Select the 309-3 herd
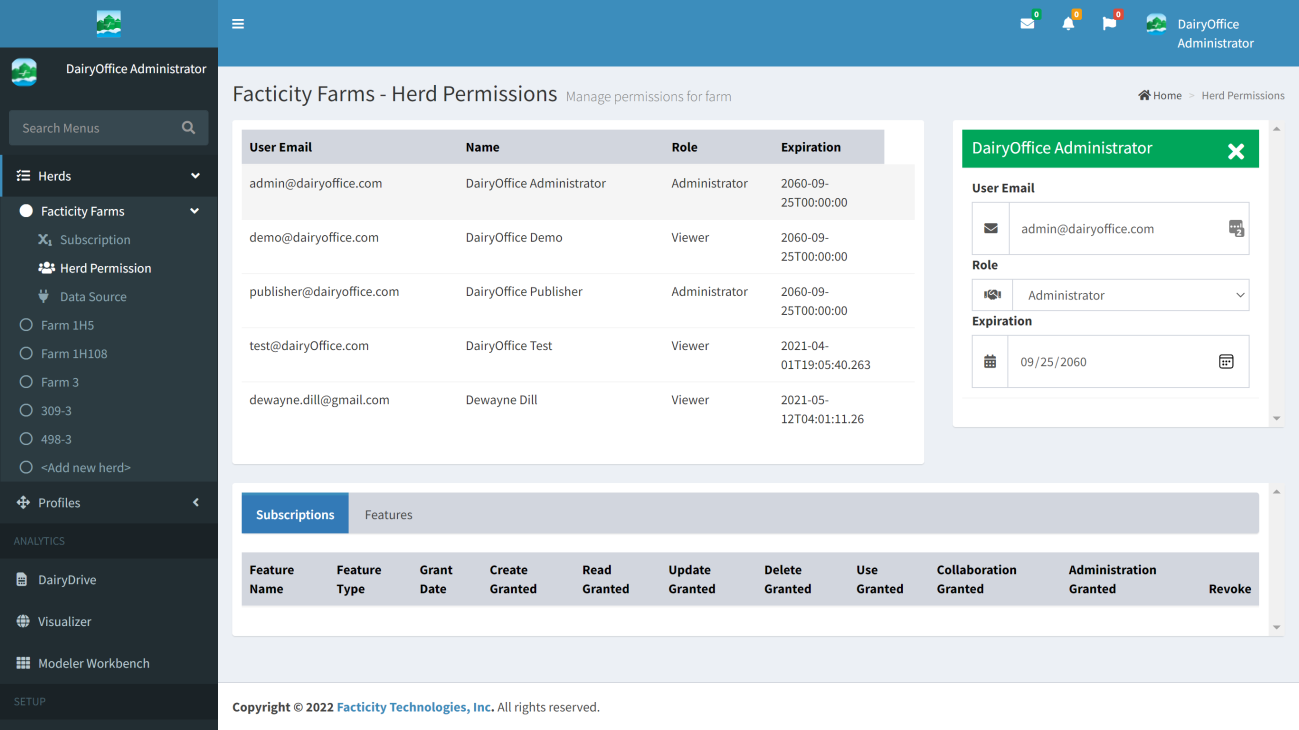The image size is (1299, 730). point(56,411)
